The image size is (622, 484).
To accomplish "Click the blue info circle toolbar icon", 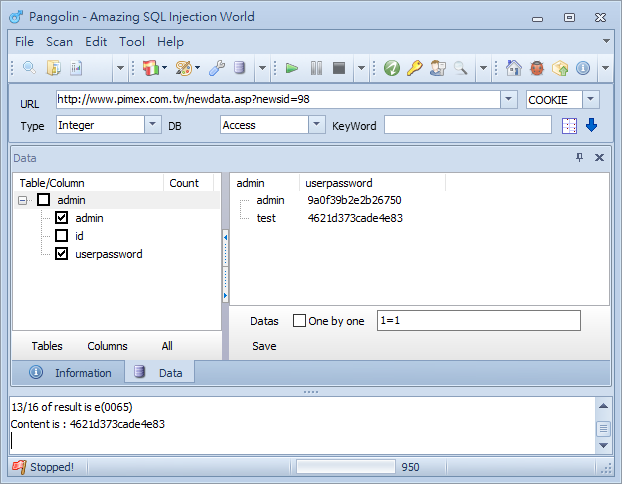I will click(583, 68).
